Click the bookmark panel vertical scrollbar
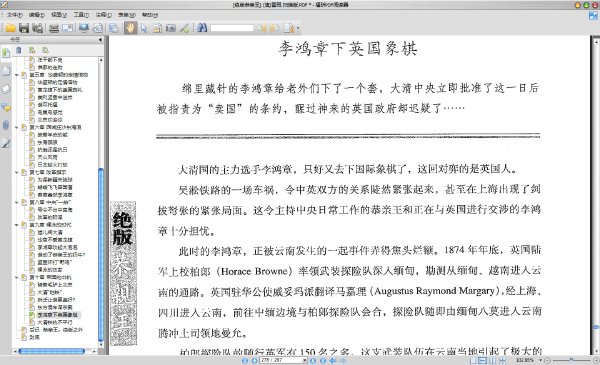This screenshot has width=600, height=365. click(101, 255)
